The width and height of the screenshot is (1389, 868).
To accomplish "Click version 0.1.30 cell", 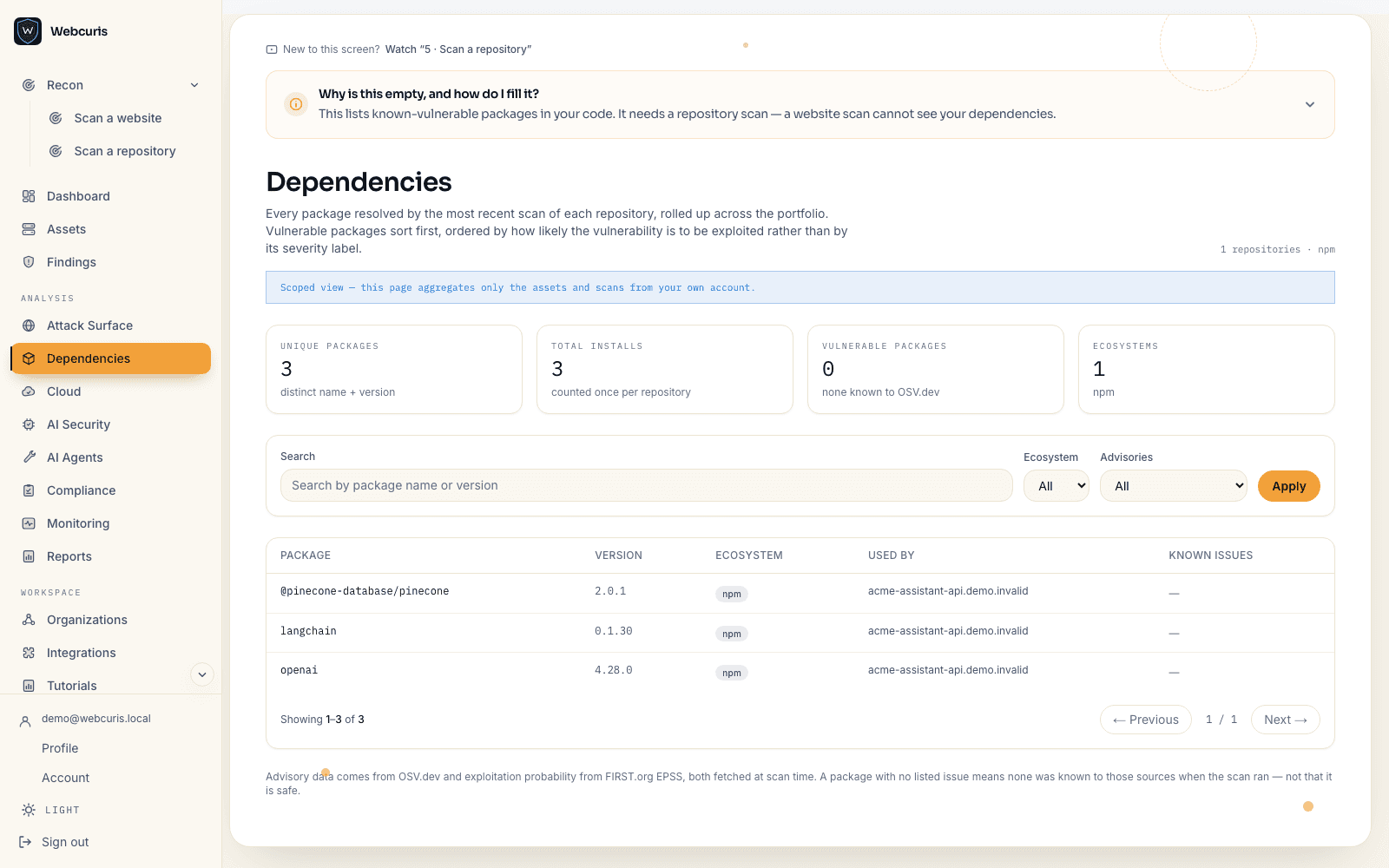I will [614, 631].
